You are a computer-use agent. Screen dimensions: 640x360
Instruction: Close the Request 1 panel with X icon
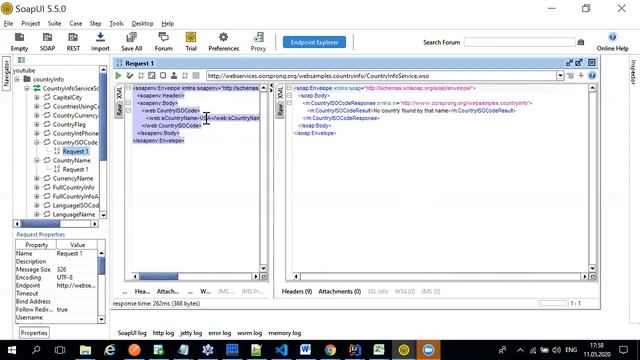[x=592, y=62]
